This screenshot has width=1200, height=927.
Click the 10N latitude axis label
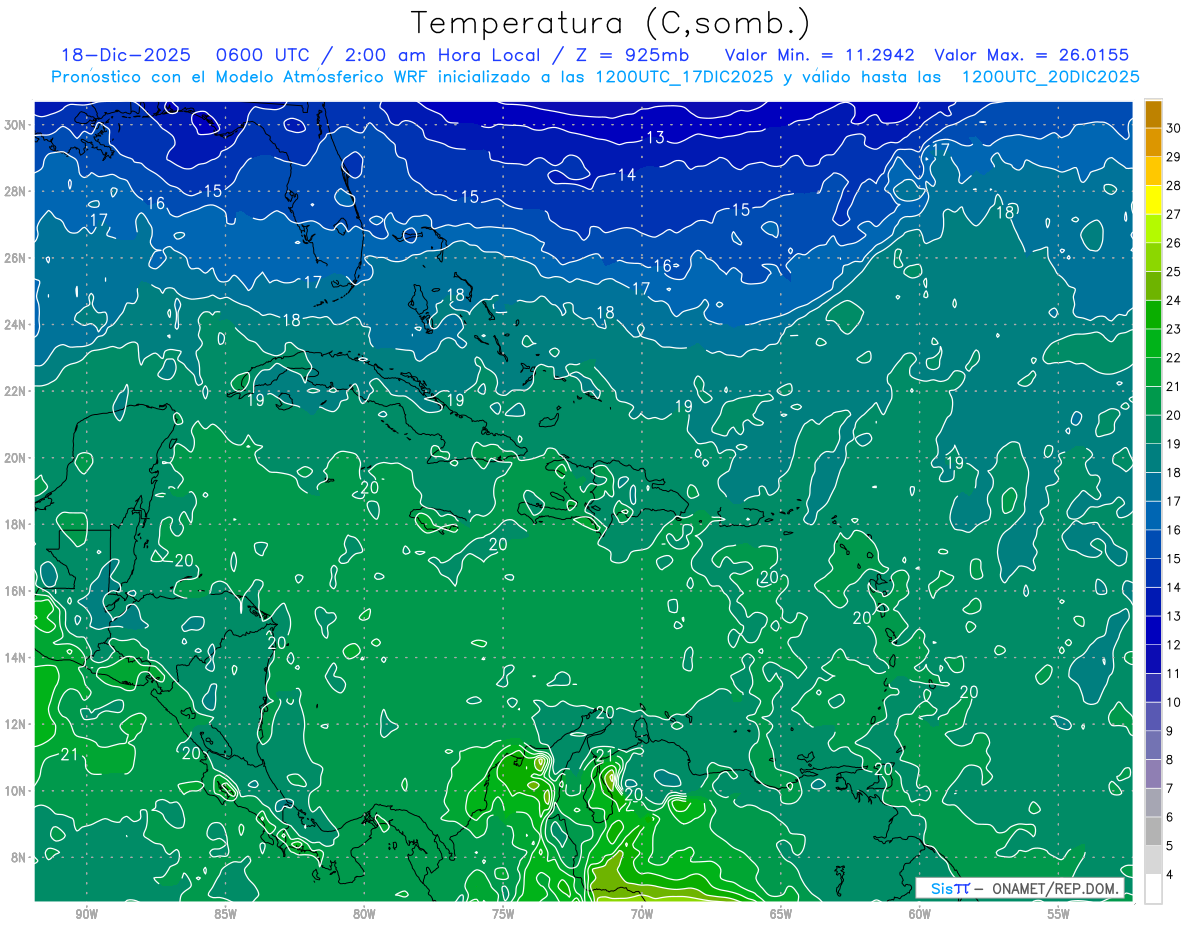15,791
